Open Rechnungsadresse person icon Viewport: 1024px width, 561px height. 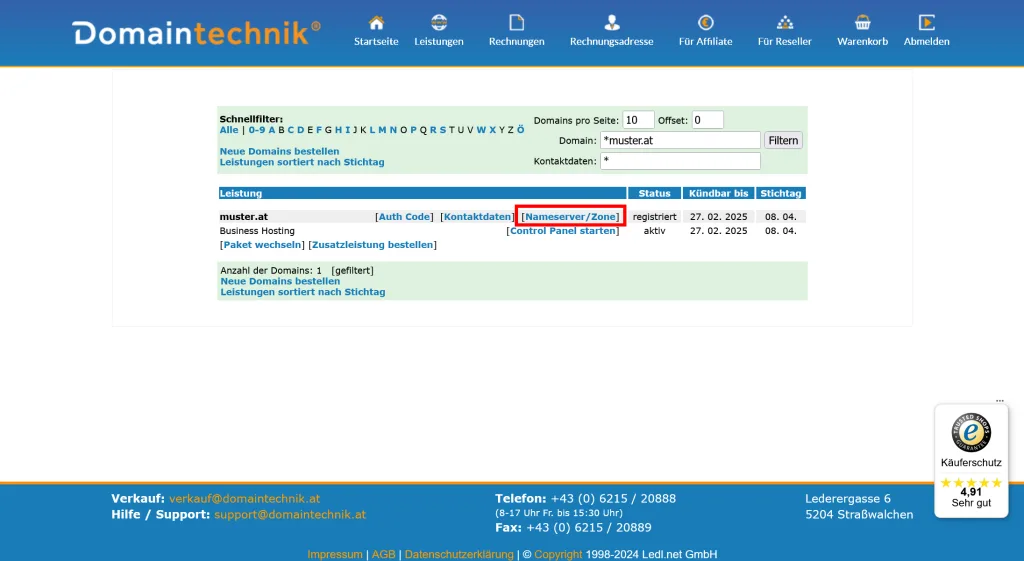(611, 23)
